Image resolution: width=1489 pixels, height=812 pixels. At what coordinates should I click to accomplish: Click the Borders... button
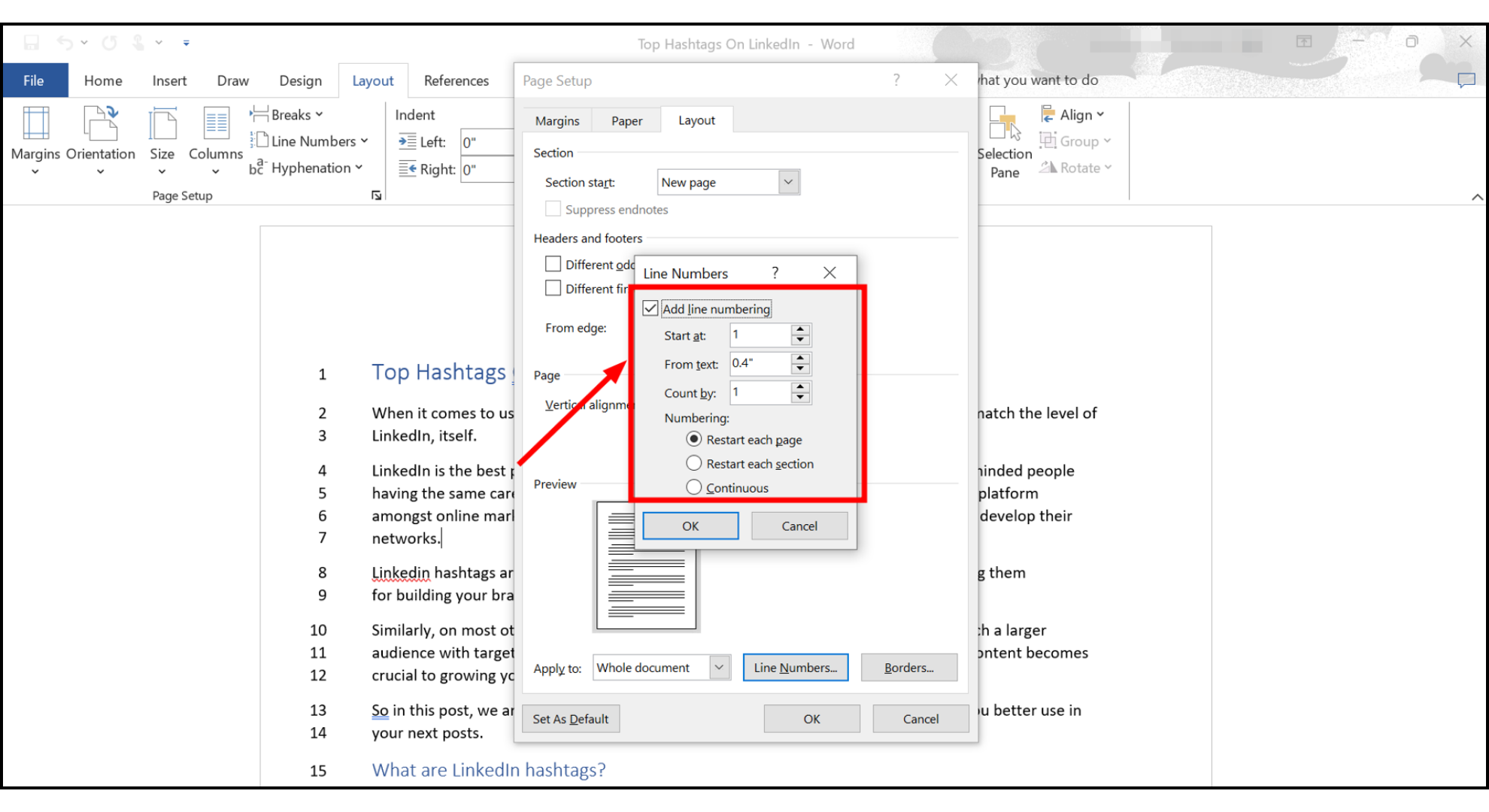pyautogui.click(x=908, y=668)
